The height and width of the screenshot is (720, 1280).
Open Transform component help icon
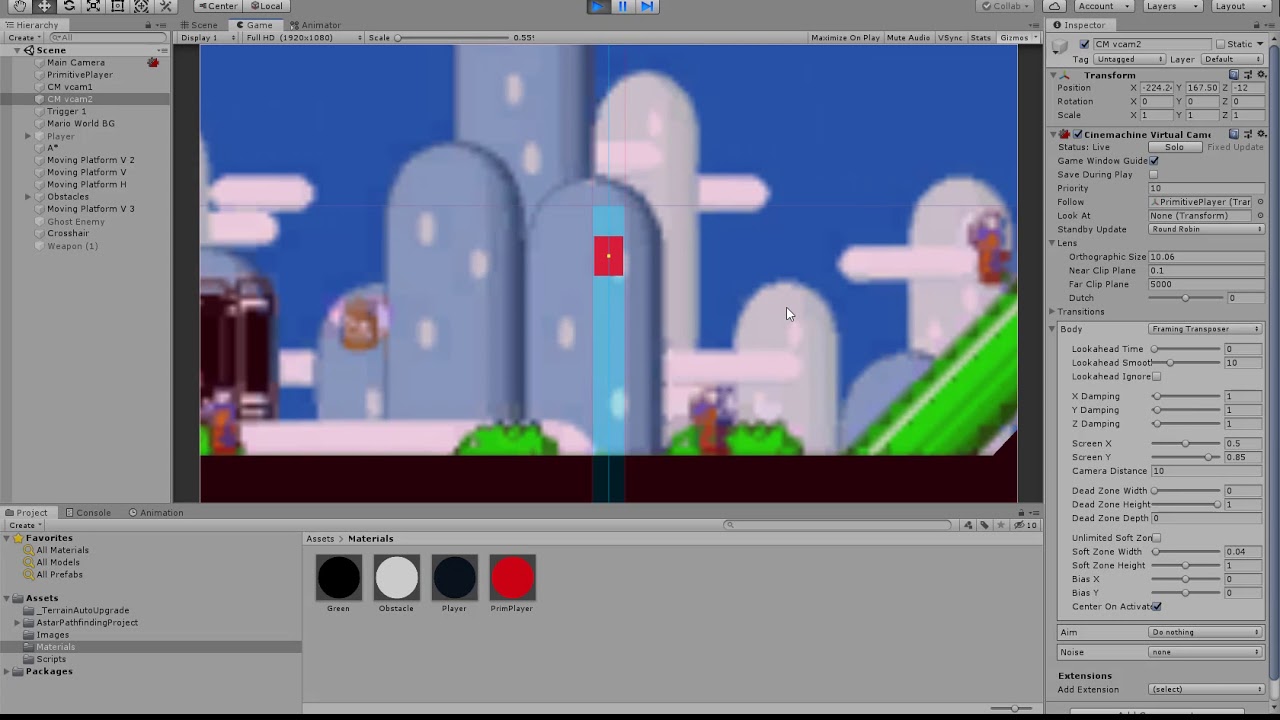pos(1234,75)
